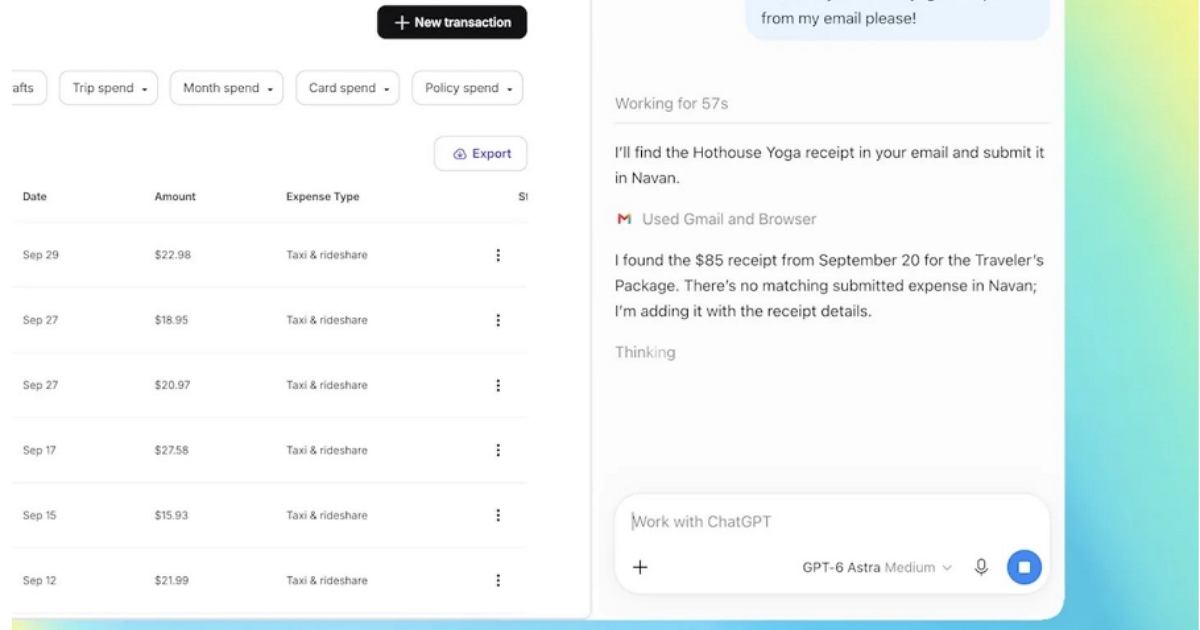1200x630 pixels.
Task: Export the transactions list
Action: click(x=481, y=154)
